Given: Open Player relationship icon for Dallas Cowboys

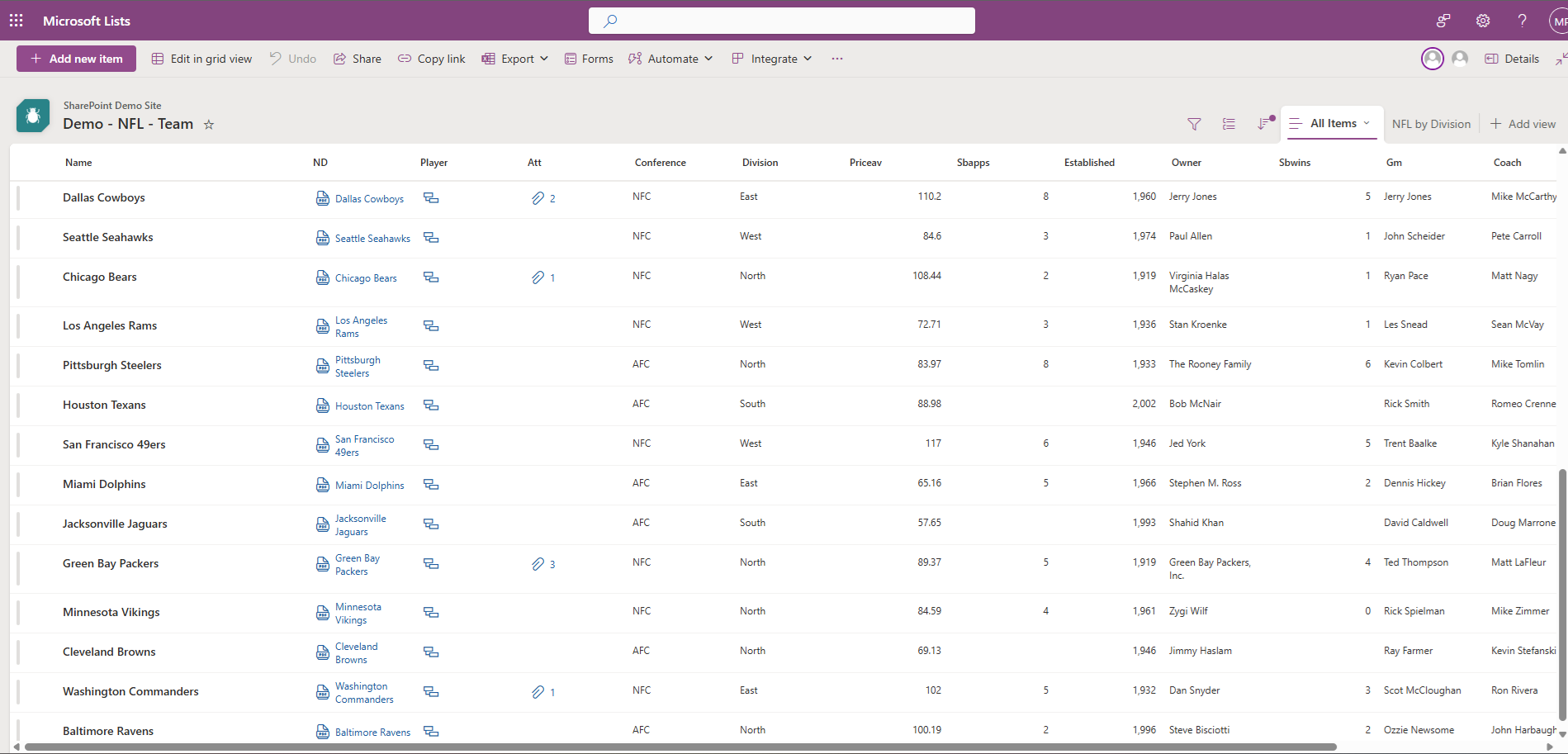Looking at the screenshot, I should click(431, 198).
